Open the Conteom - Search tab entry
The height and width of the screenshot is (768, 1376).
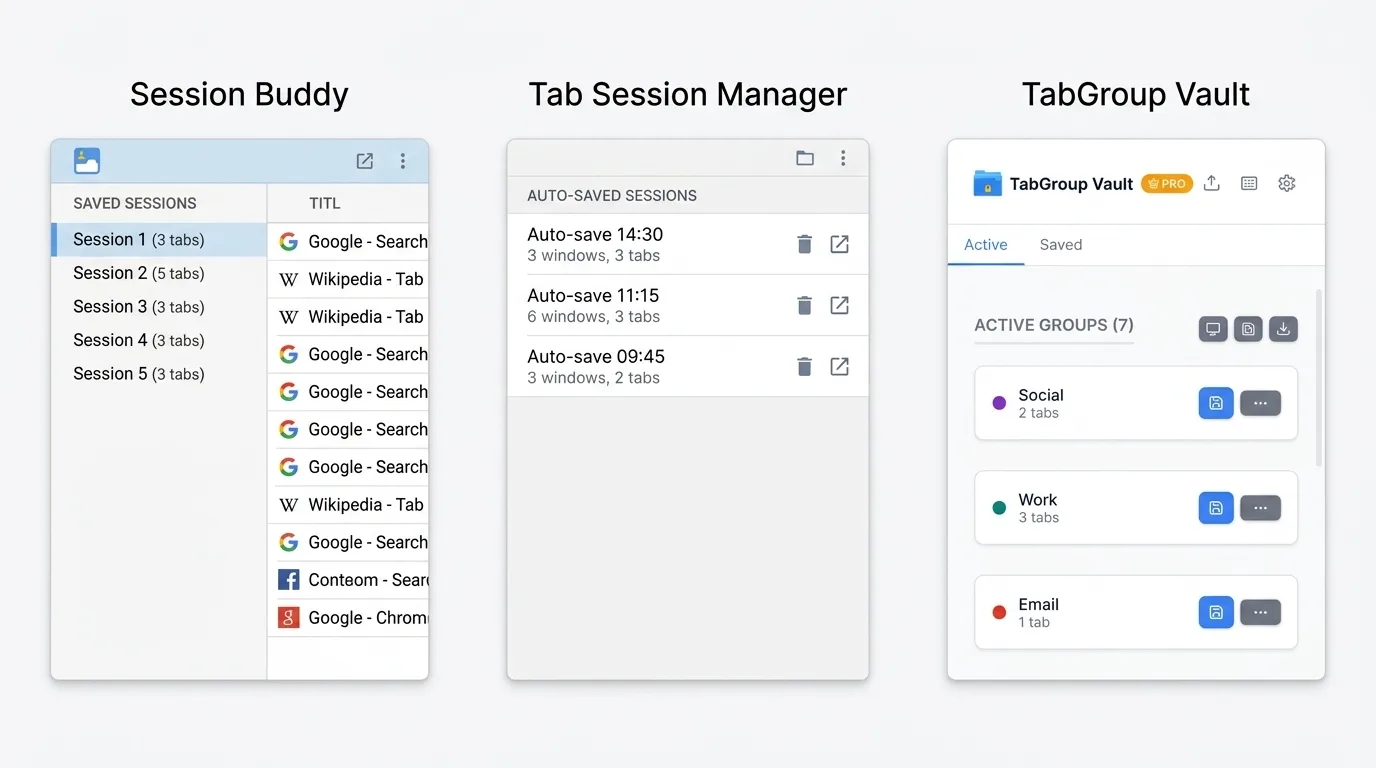point(348,580)
